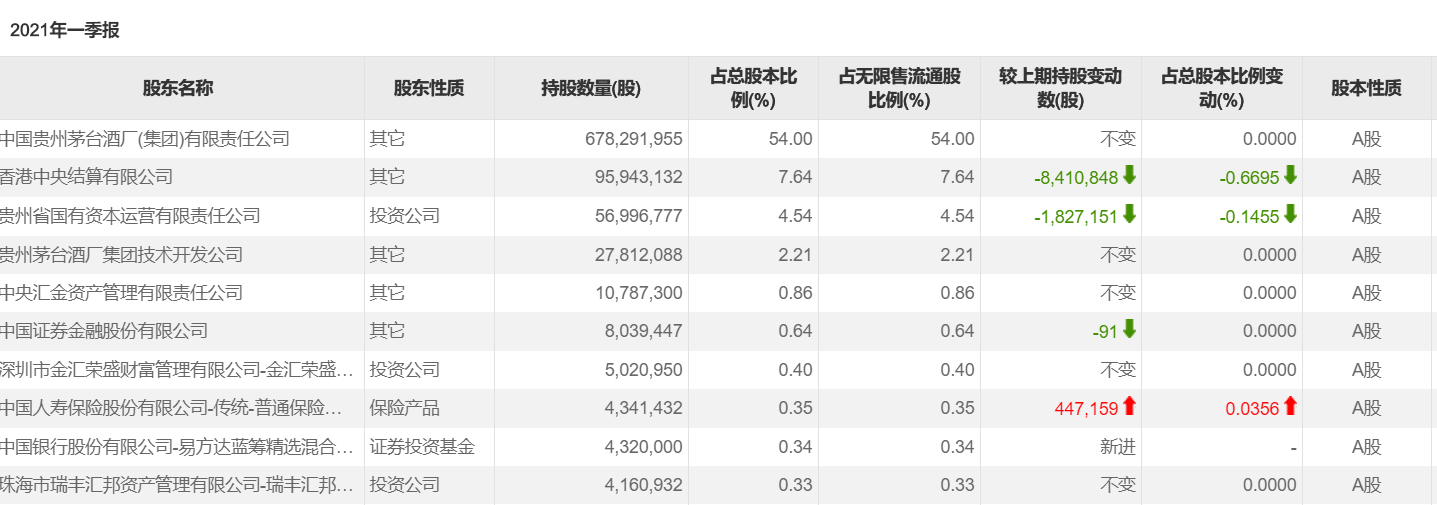Click green down arrow beside -0.1455

pos(1290,215)
